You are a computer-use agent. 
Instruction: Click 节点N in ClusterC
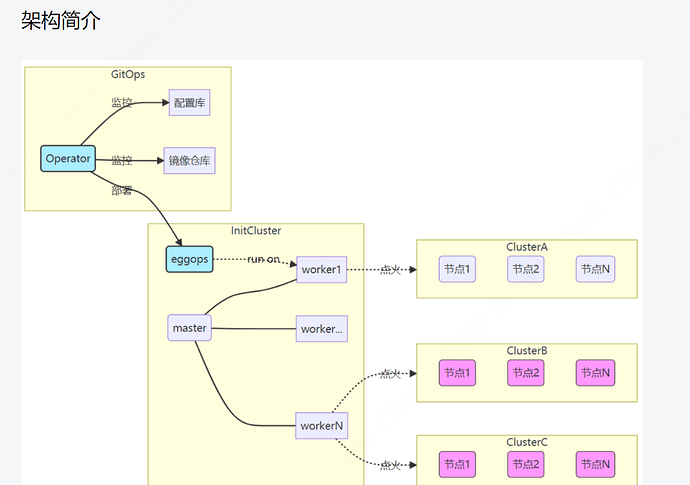click(x=595, y=464)
